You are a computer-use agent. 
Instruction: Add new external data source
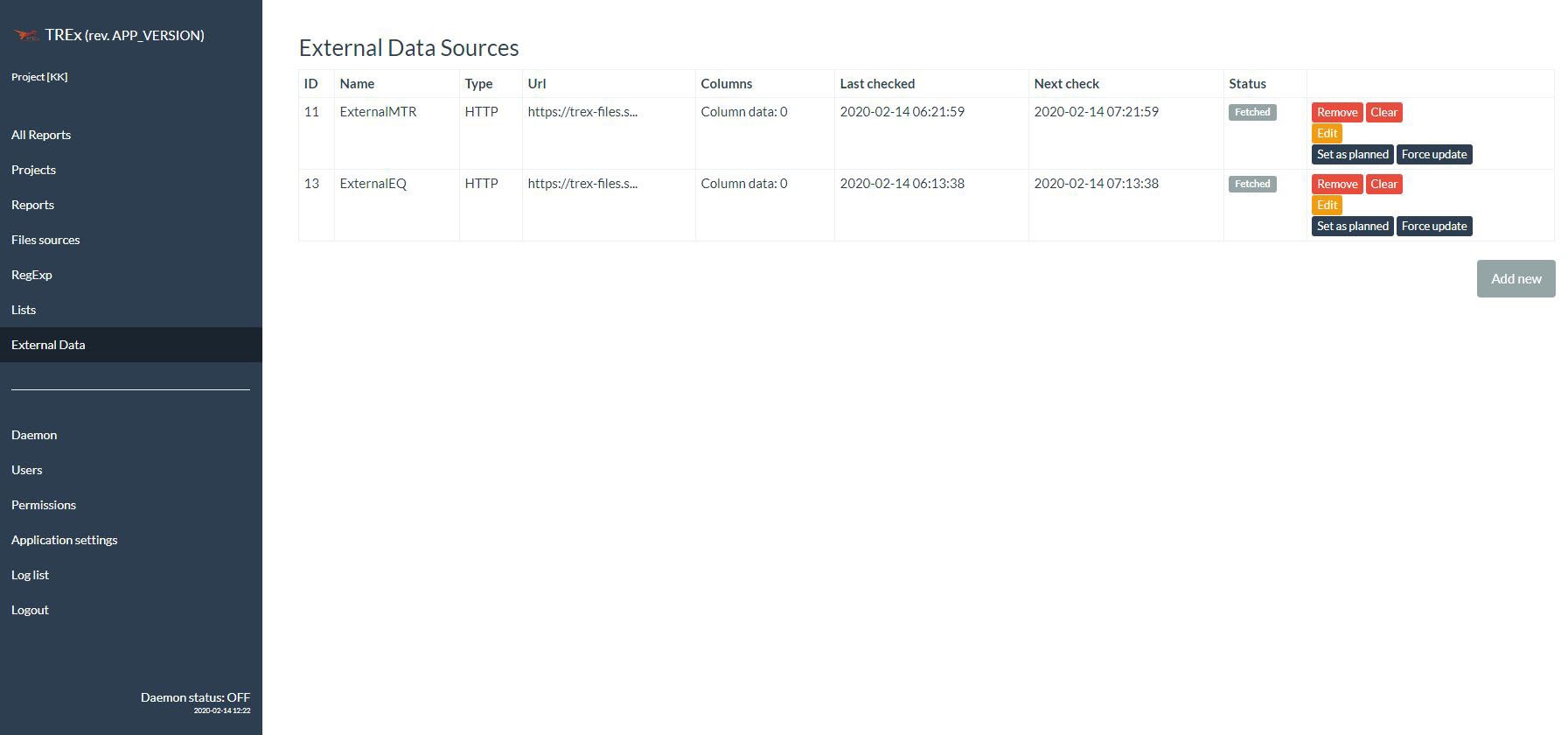pos(1516,278)
